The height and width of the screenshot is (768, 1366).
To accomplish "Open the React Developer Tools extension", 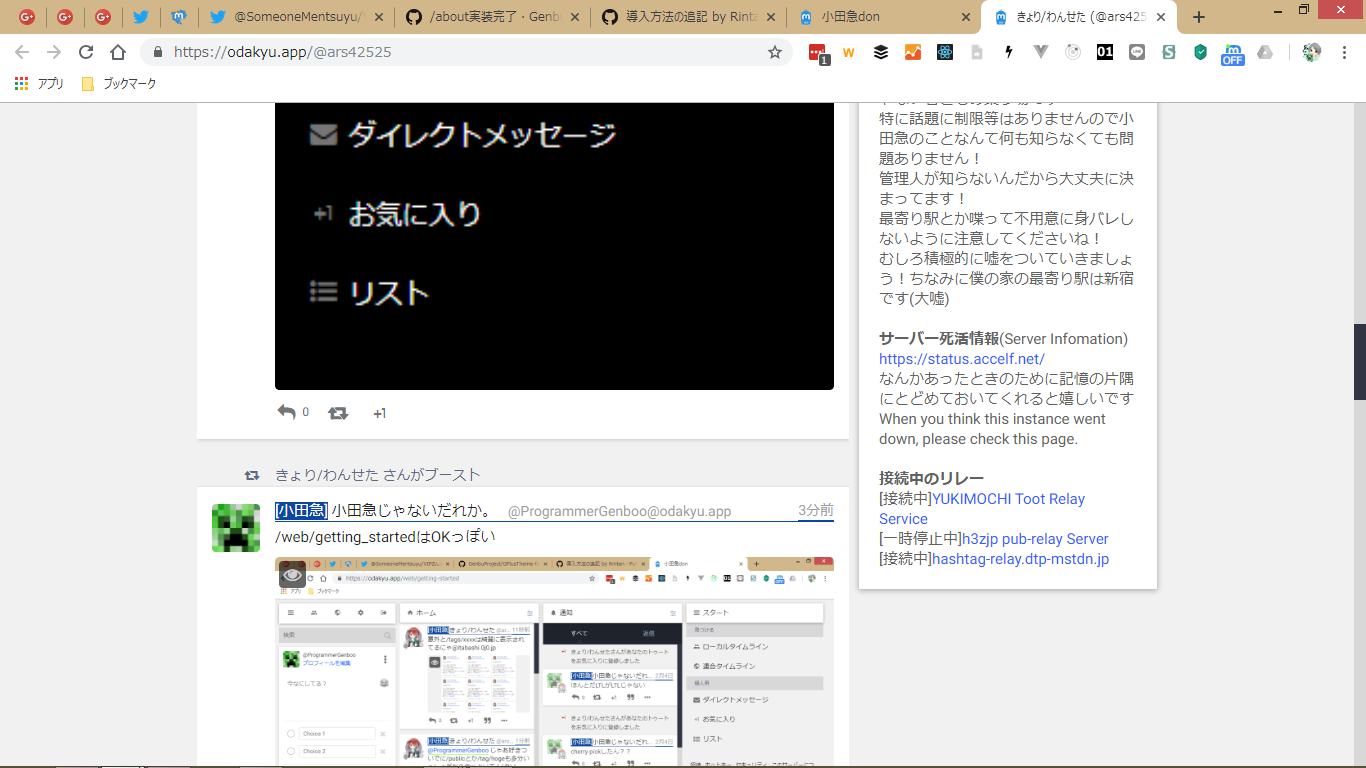I will (945, 52).
